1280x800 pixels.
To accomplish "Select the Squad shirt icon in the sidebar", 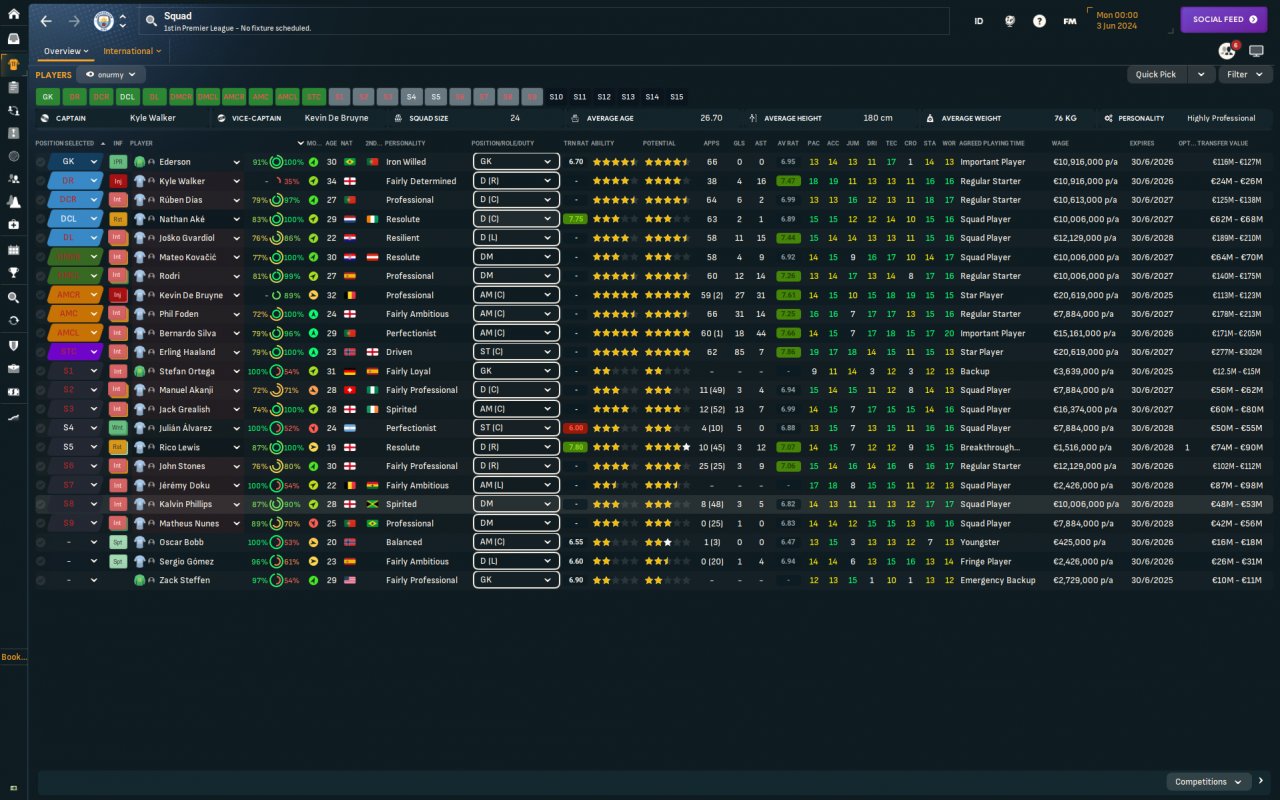I will click(x=14, y=65).
